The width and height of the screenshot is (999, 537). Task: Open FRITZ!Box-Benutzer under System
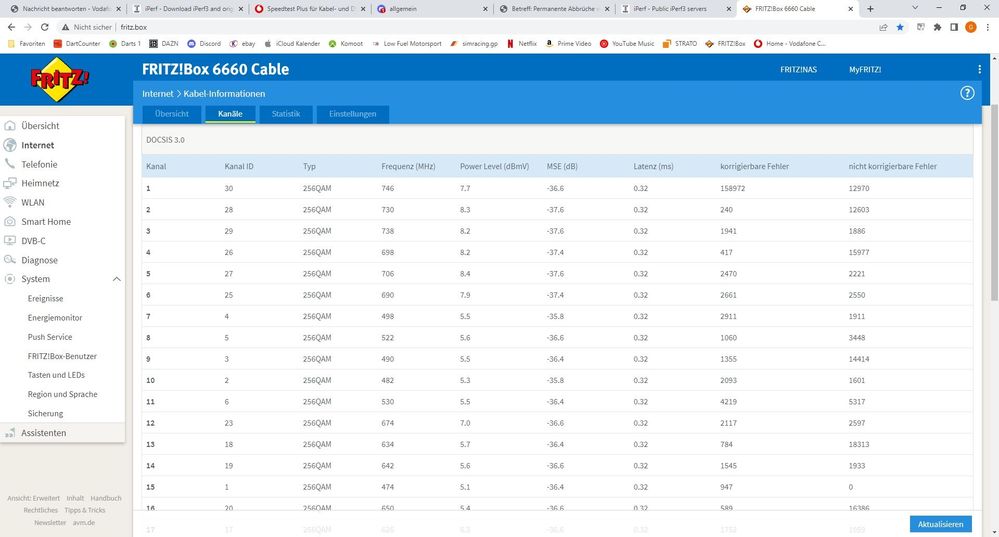tap(62, 356)
